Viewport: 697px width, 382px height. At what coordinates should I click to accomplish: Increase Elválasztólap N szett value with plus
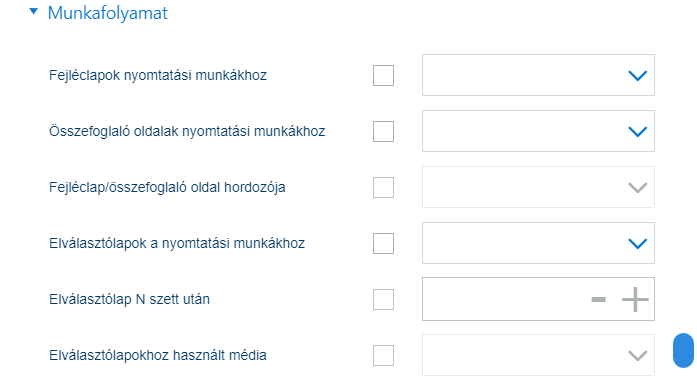click(x=635, y=299)
